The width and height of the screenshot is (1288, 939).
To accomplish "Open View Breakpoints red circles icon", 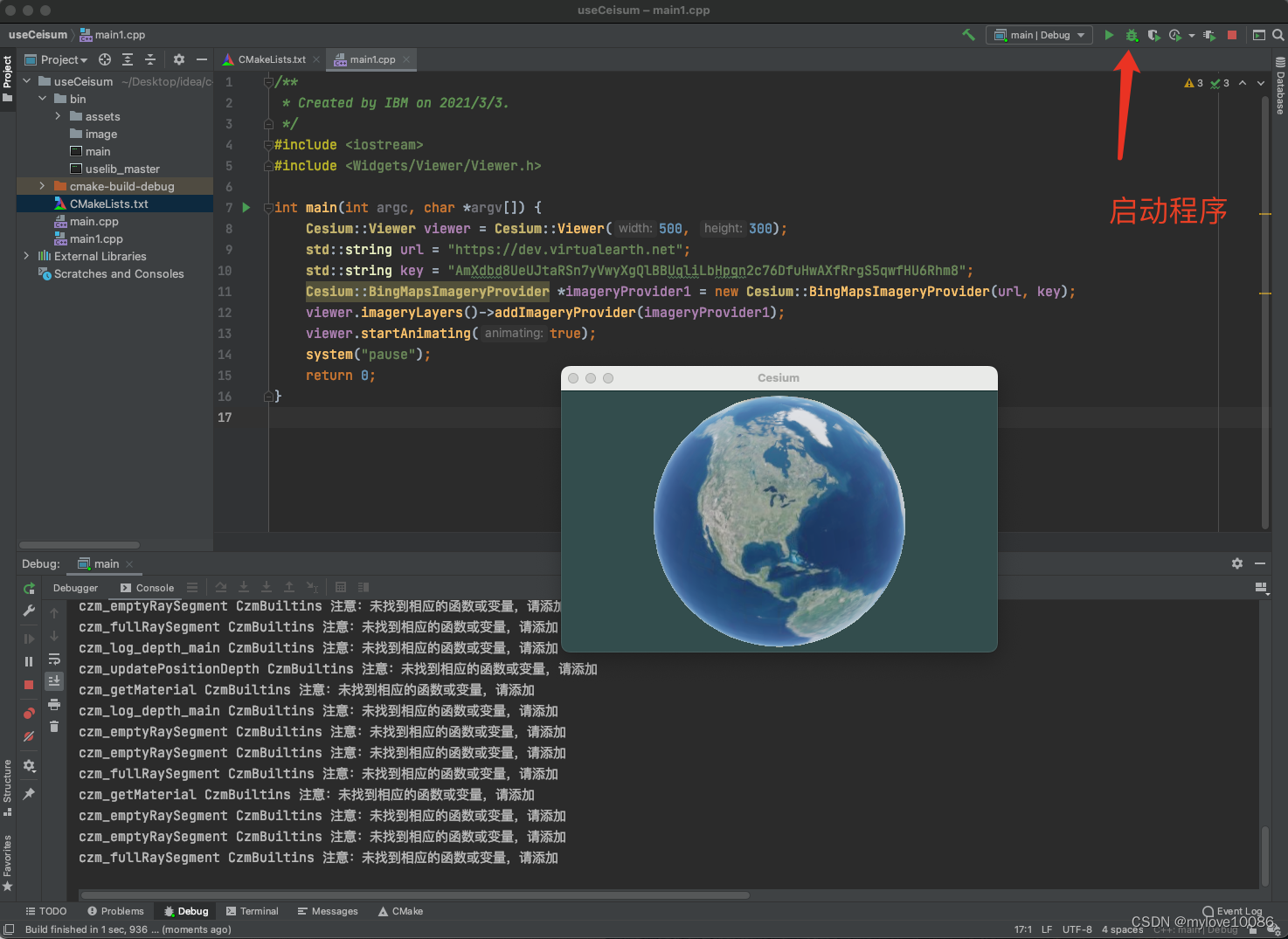I will point(29,713).
